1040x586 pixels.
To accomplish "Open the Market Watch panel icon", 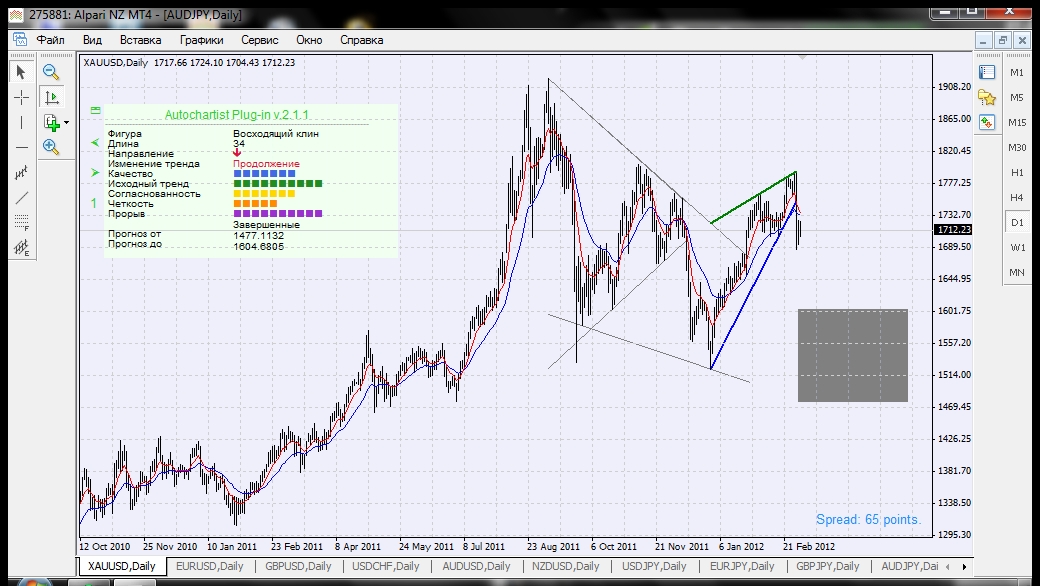I will tap(987, 72).
